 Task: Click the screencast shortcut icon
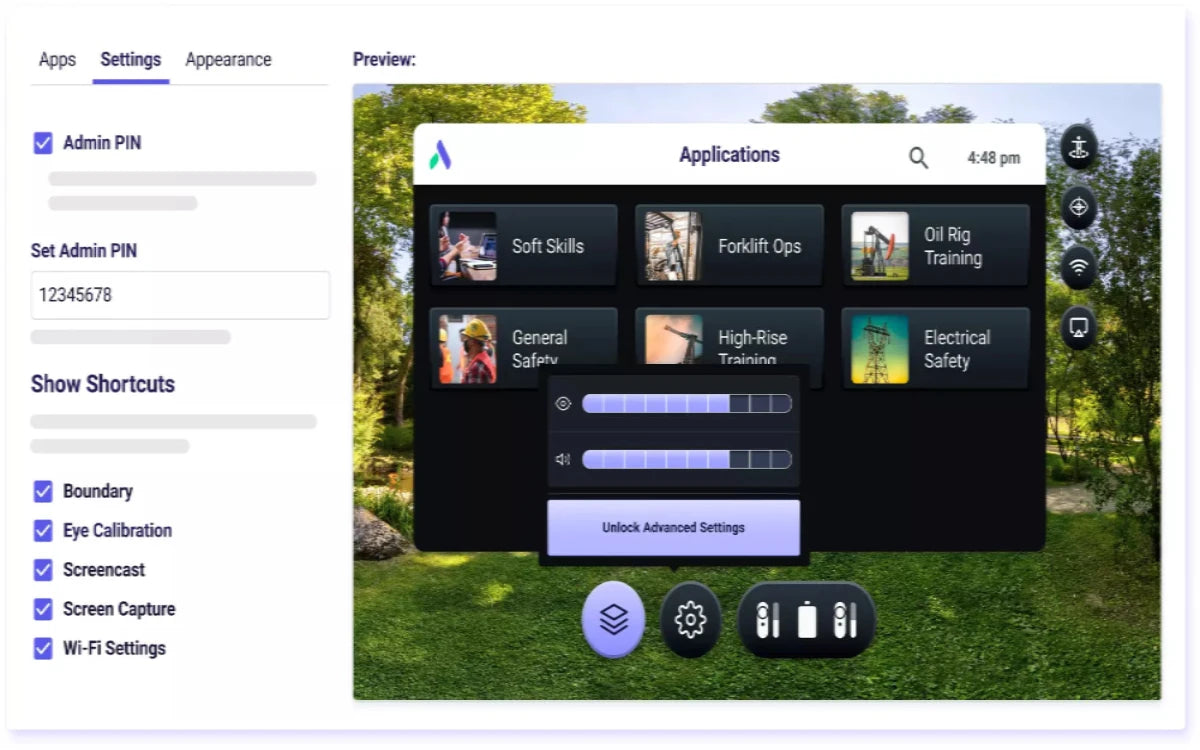pos(1078,327)
